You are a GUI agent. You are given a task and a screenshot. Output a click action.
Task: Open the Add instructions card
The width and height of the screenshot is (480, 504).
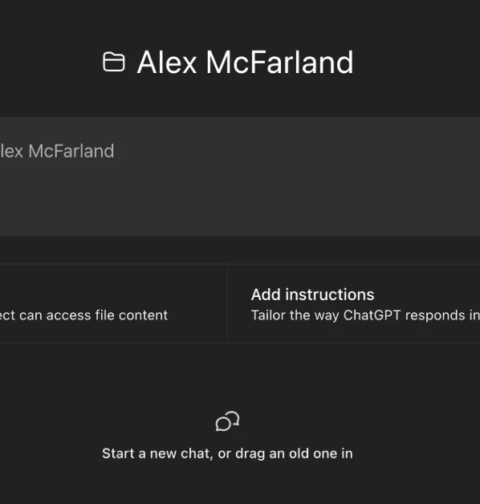tap(354, 304)
